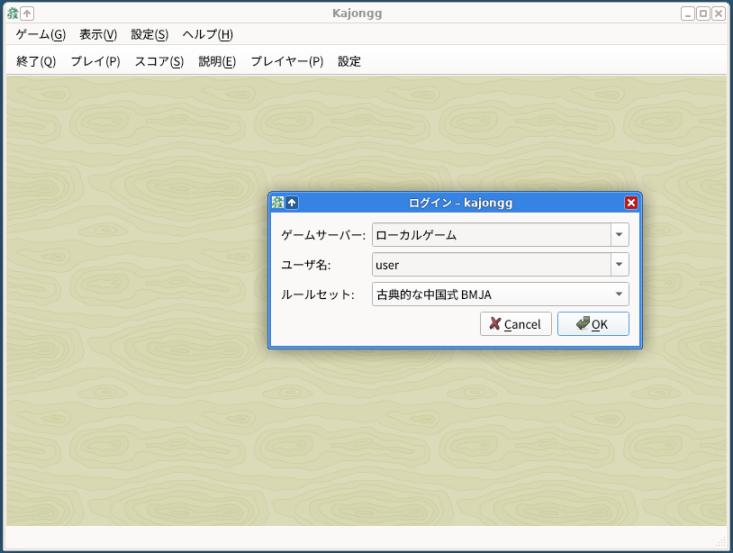
Task: Minimize the Kajongg main window
Action: pos(688,14)
